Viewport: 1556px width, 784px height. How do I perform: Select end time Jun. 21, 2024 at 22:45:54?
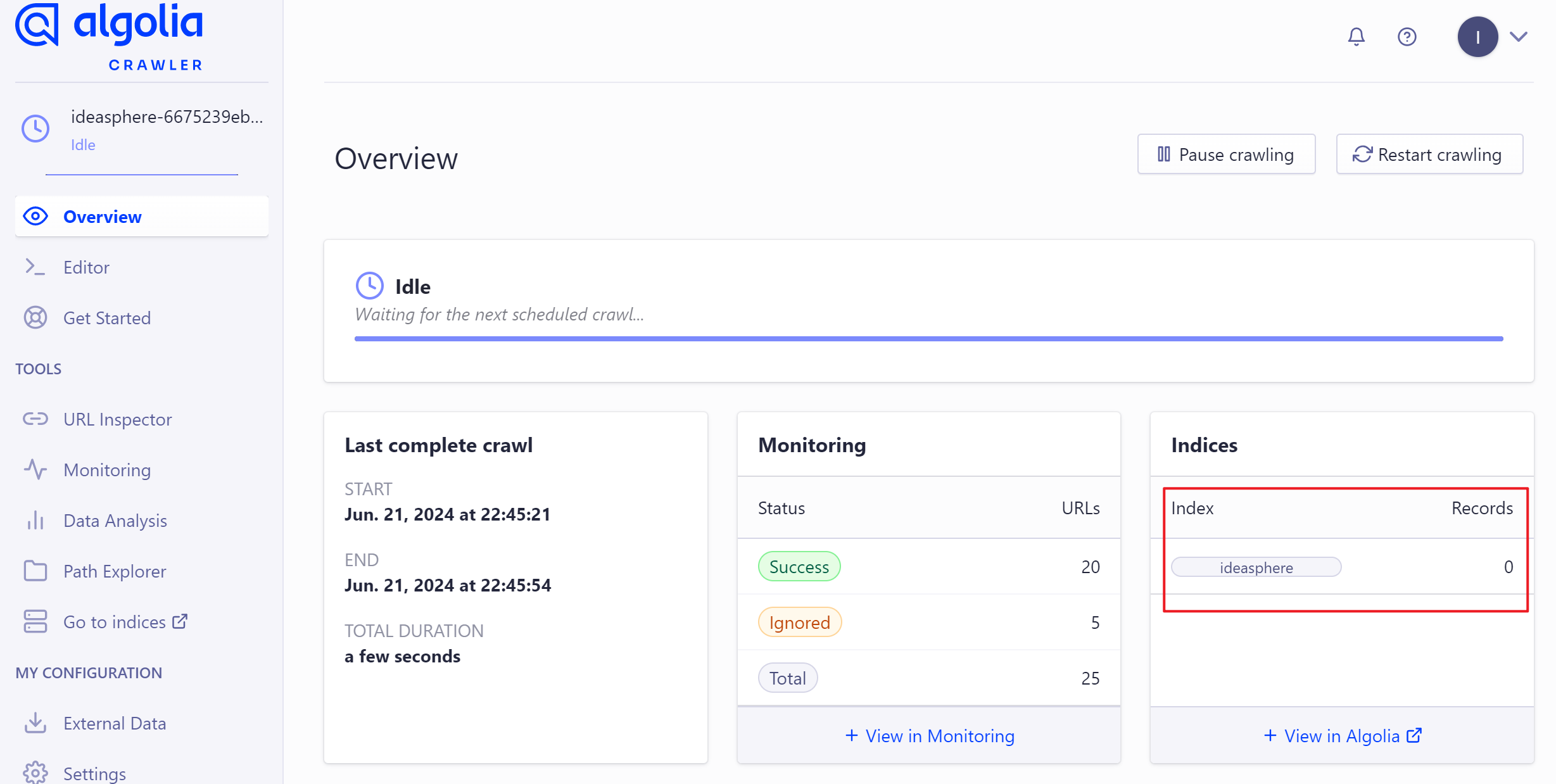[448, 585]
